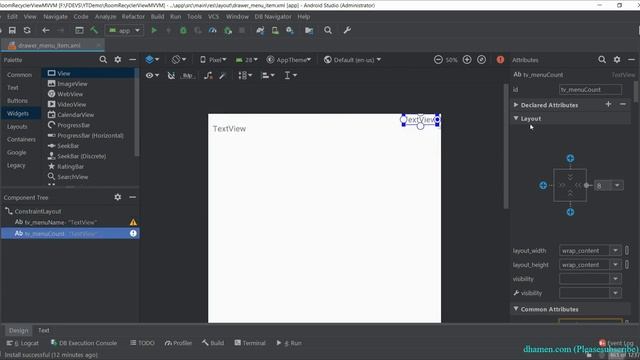Open the VCS menu

coord(213,17)
